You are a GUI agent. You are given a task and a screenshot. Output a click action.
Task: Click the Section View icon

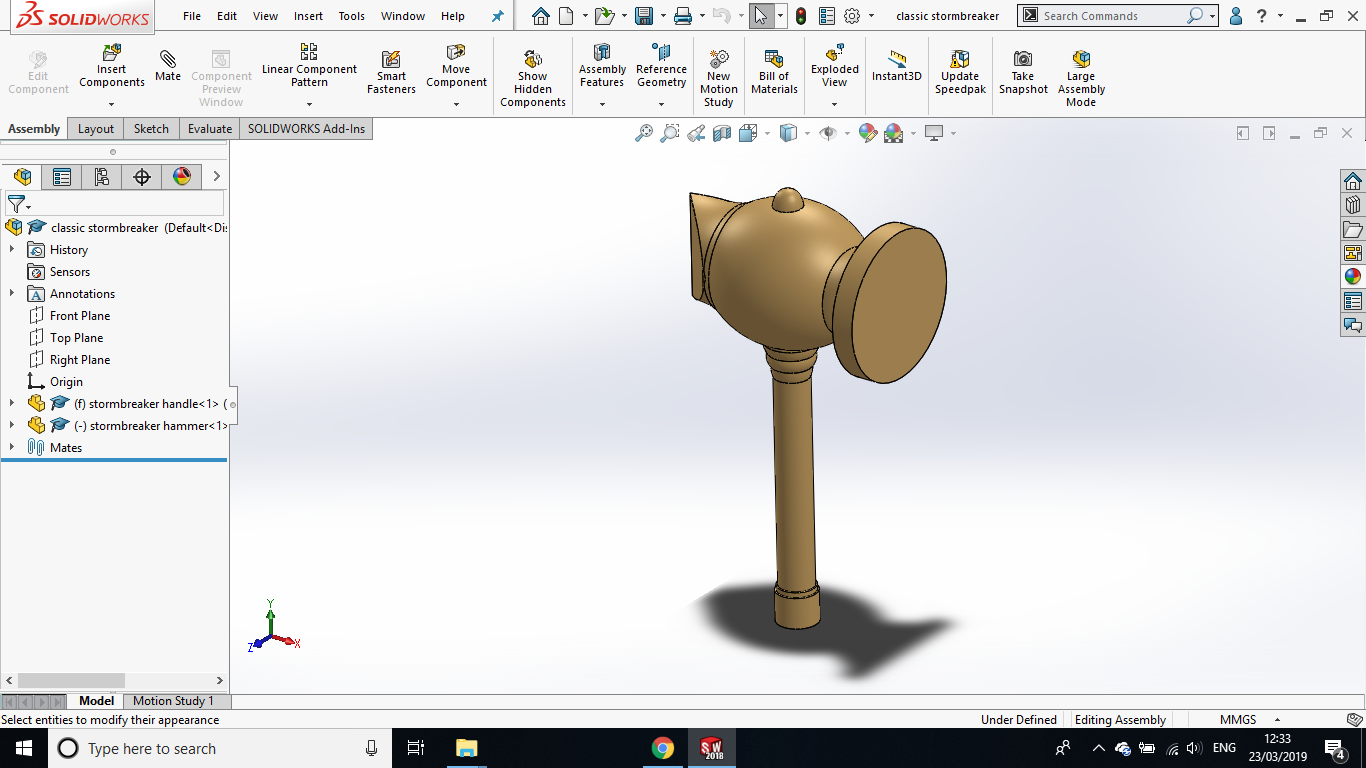pyautogui.click(x=722, y=133)
